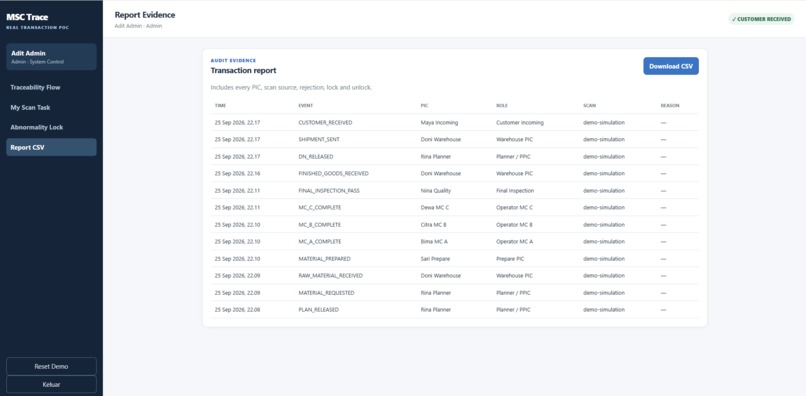Select the MC_A_COMPLETE event cell
806x396 pixels.
(320, 241)
